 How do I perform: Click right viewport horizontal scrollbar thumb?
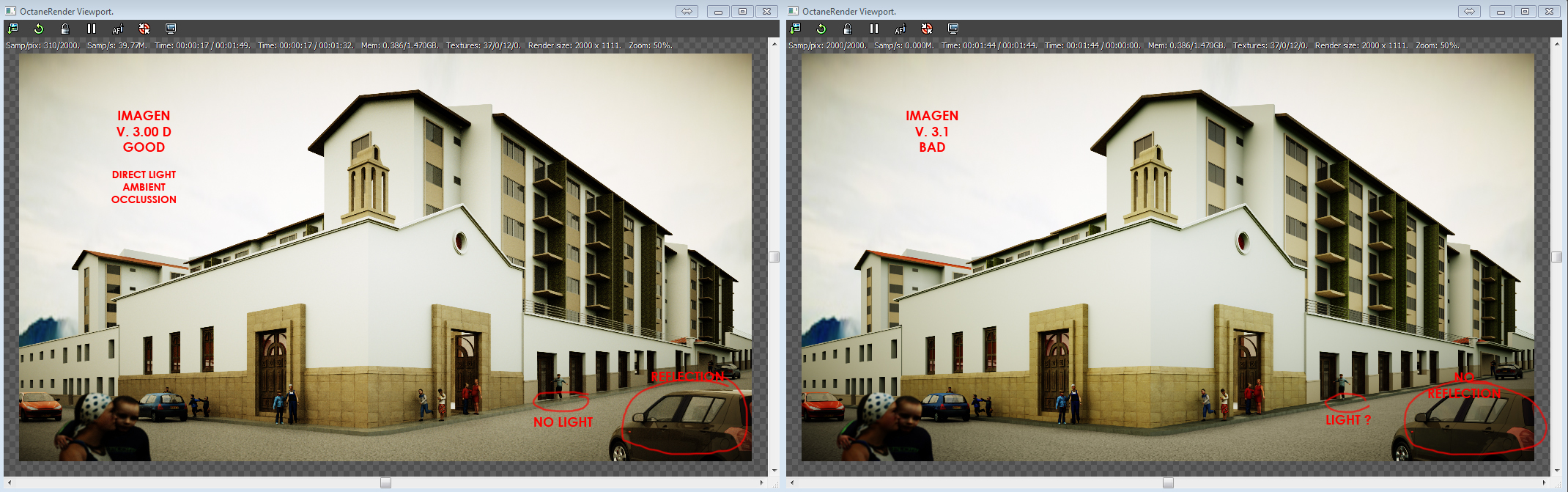(x=1168, y=482)
